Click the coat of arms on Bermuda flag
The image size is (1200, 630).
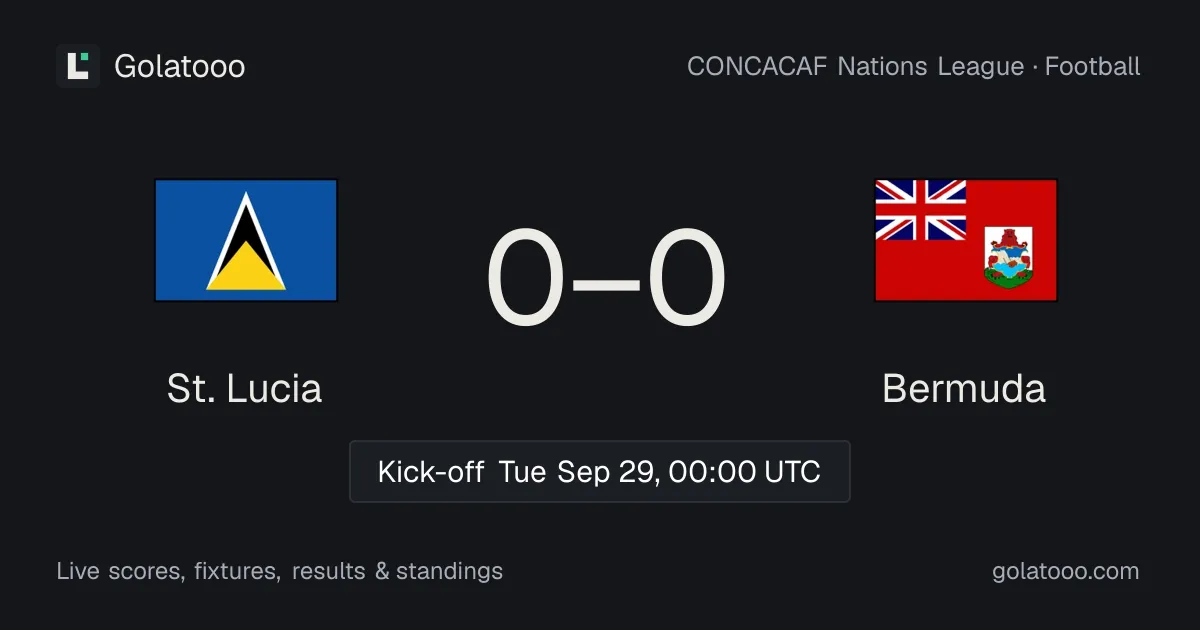1009,257
